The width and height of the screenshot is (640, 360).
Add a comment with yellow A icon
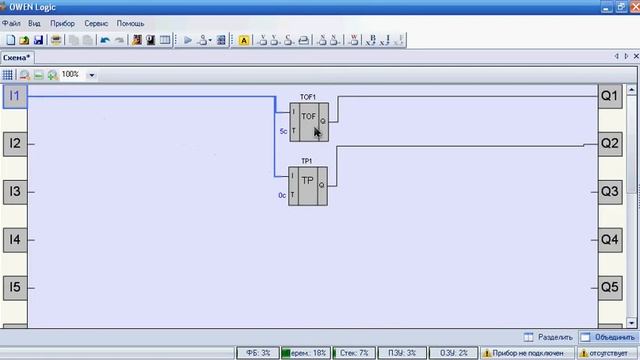point(244,40)
